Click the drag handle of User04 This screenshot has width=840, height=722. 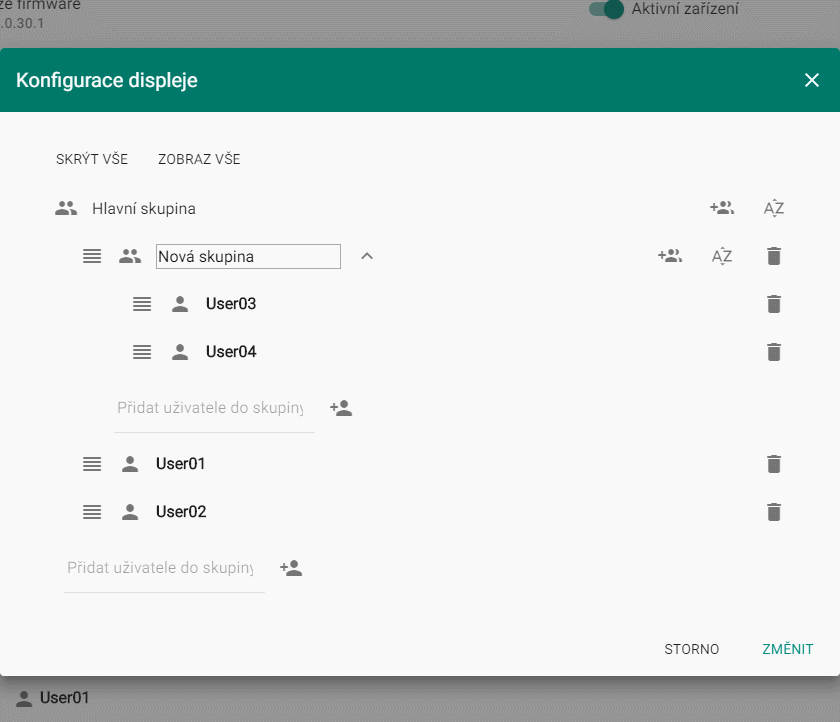(142, 352)
